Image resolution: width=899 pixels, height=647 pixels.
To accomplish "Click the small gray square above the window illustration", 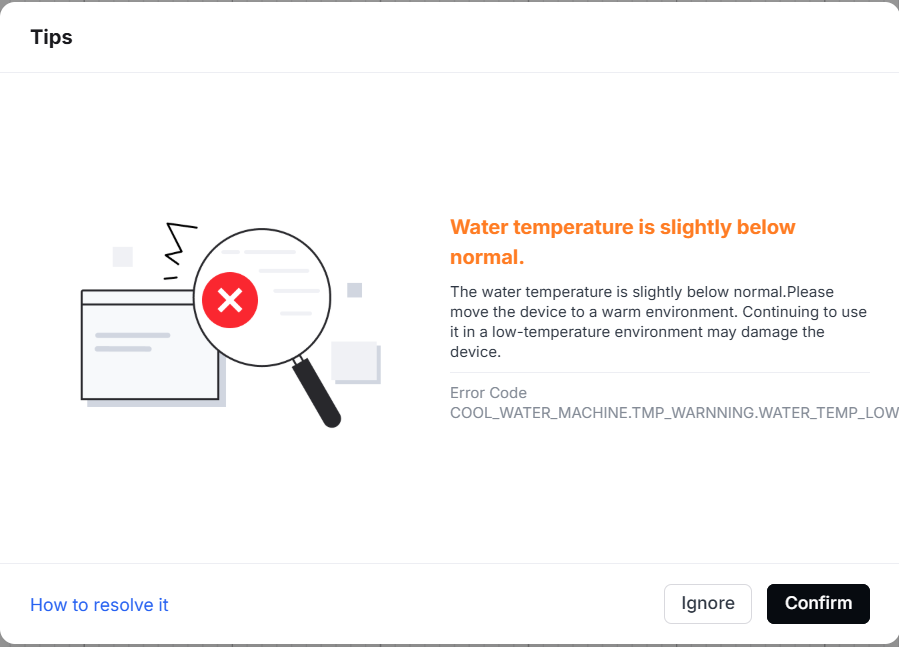I will coord(123,257).
